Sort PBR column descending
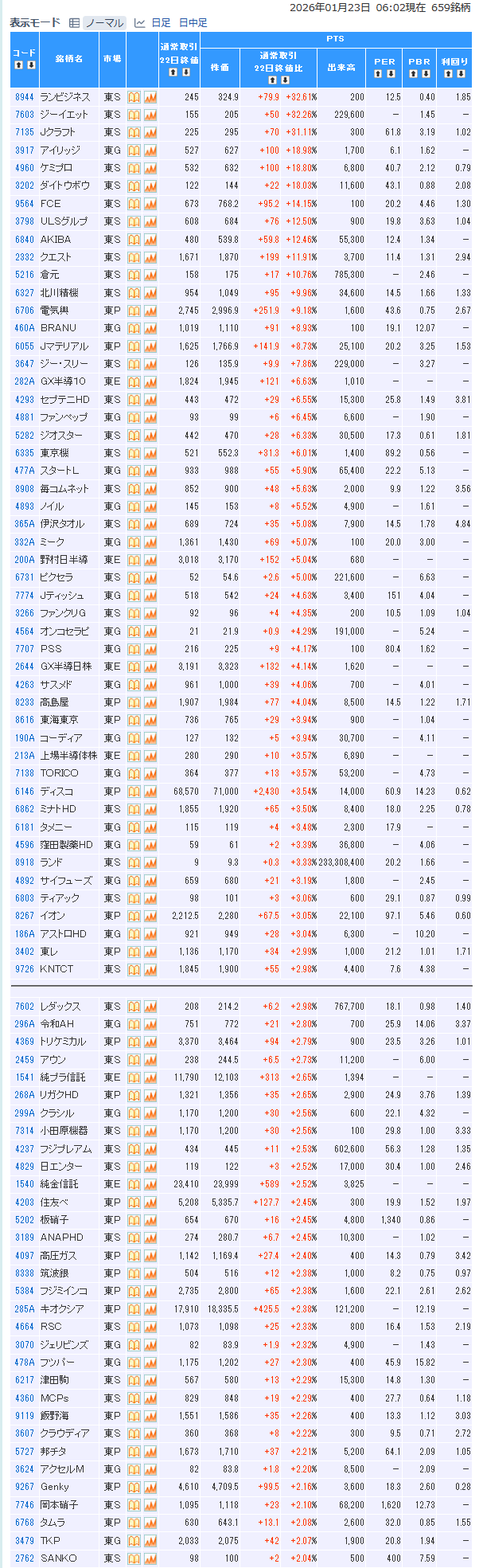The width and height of the screenshot is (483, 1568). pos(426,74)
